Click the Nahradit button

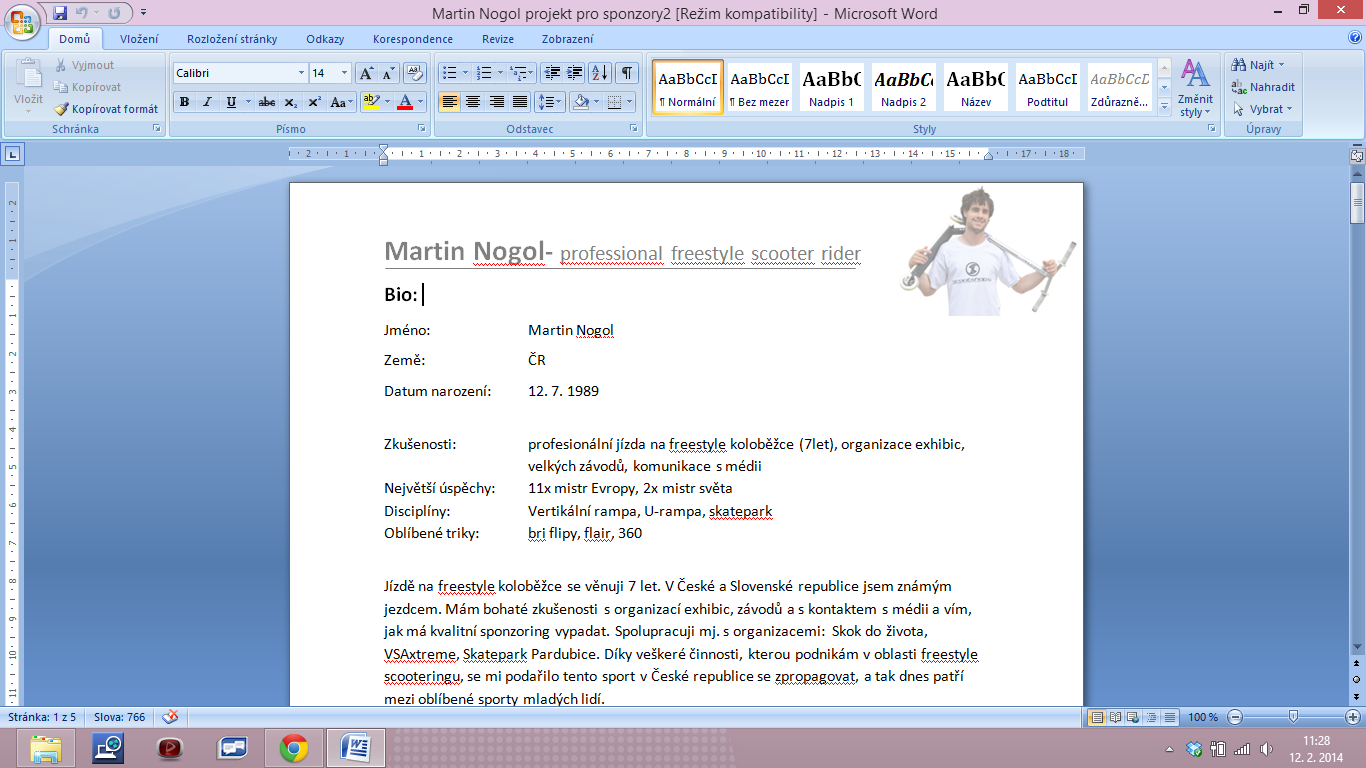point(1265,87)
